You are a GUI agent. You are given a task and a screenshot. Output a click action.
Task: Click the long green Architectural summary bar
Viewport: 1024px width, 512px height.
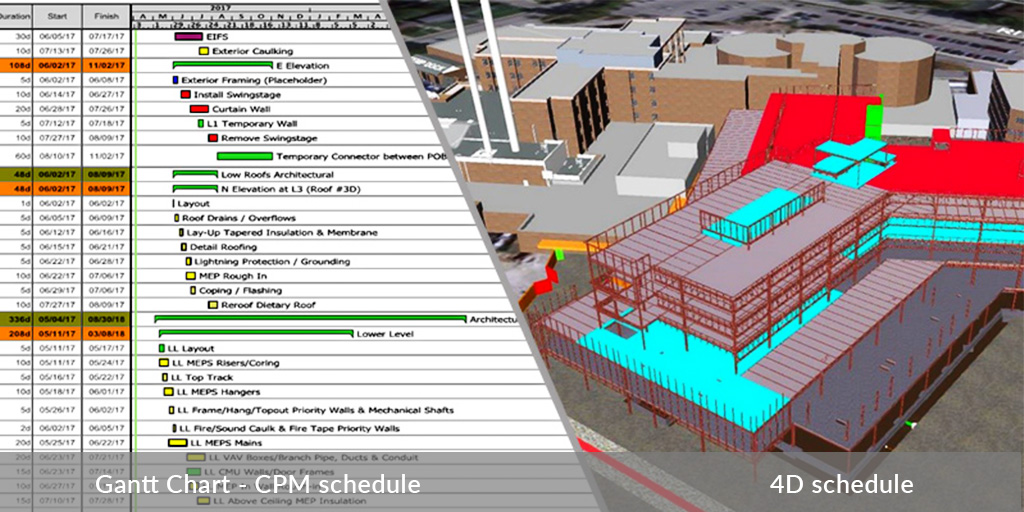pos(310,318)
